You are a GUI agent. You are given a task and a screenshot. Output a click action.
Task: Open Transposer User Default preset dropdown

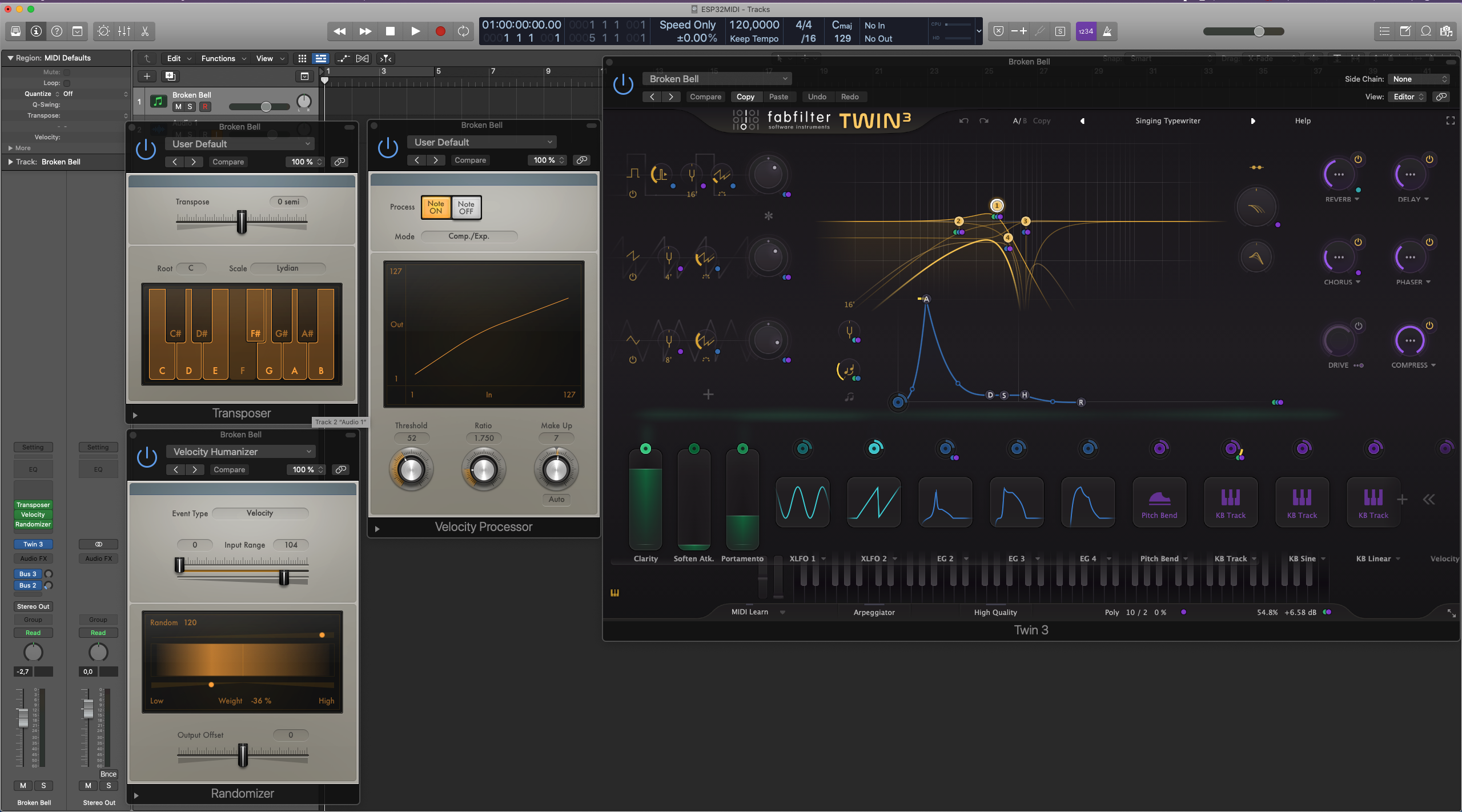[240, 144]
